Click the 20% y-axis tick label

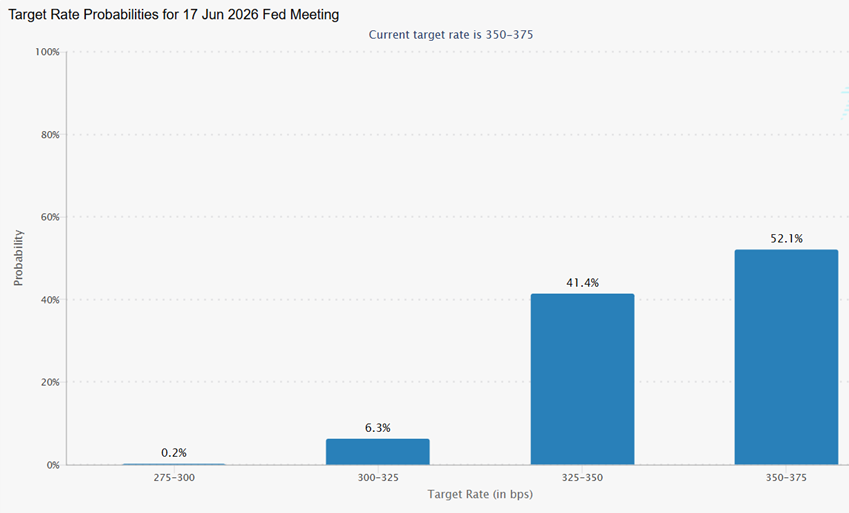49,382
